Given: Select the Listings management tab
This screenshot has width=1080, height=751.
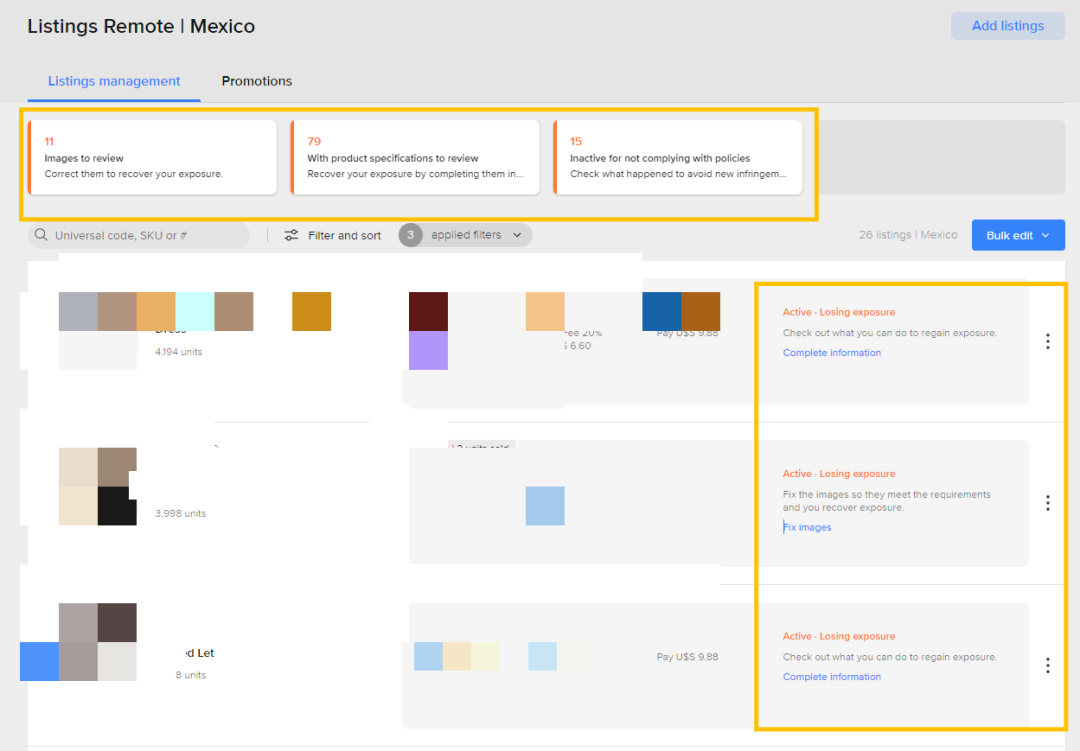Looking at the screenshot, I should tap(114, 81).
